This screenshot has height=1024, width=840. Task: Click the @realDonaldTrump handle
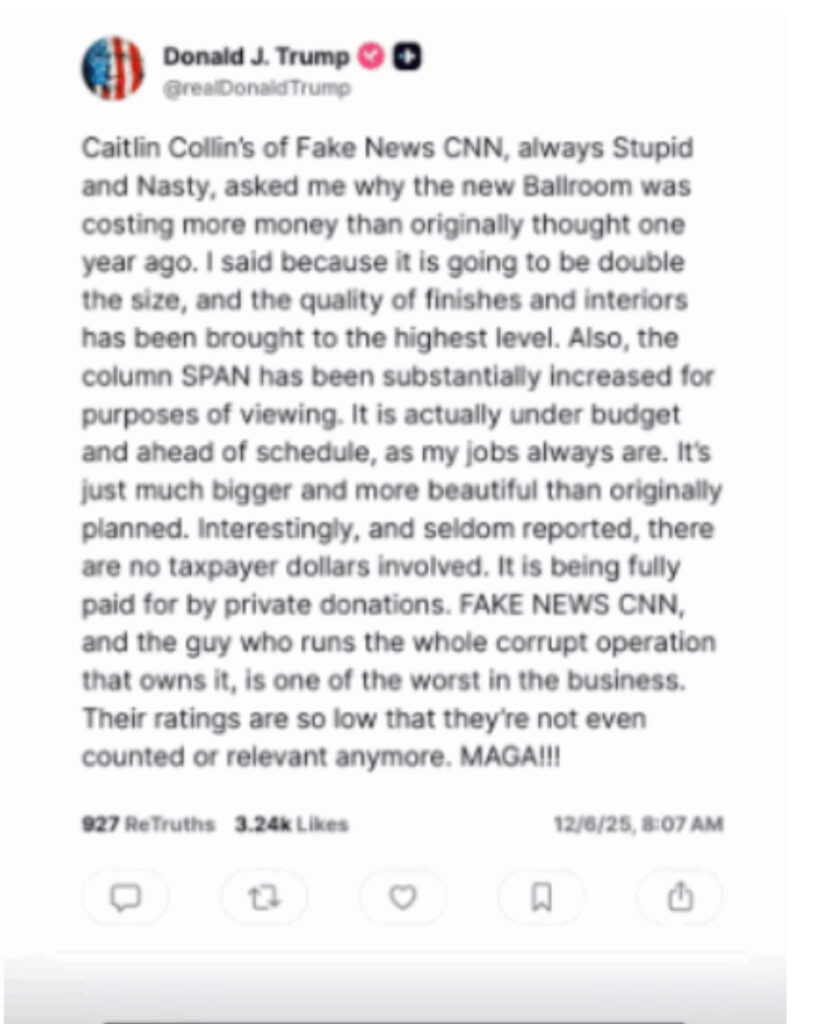[257, 89]
